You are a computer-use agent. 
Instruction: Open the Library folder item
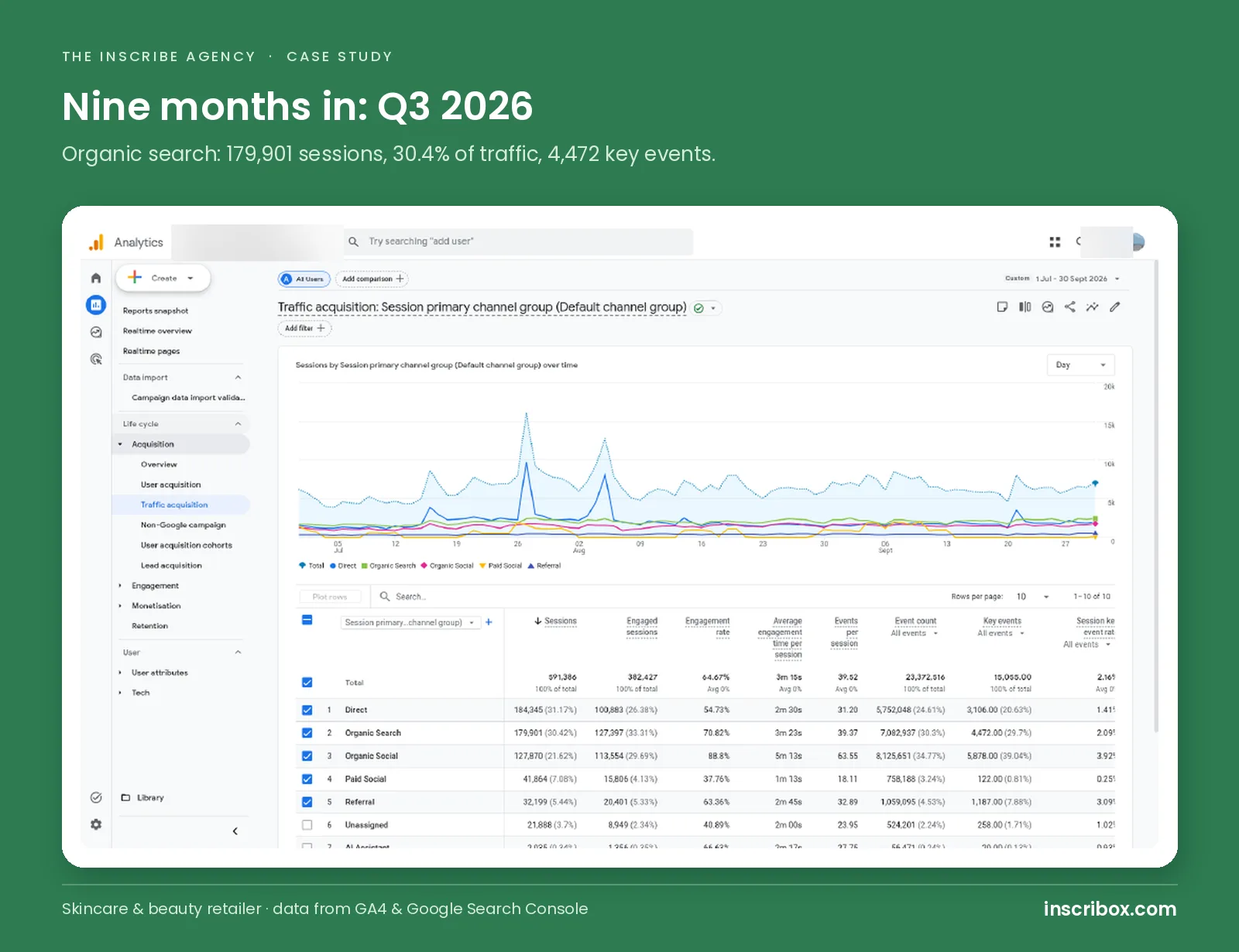142,797
